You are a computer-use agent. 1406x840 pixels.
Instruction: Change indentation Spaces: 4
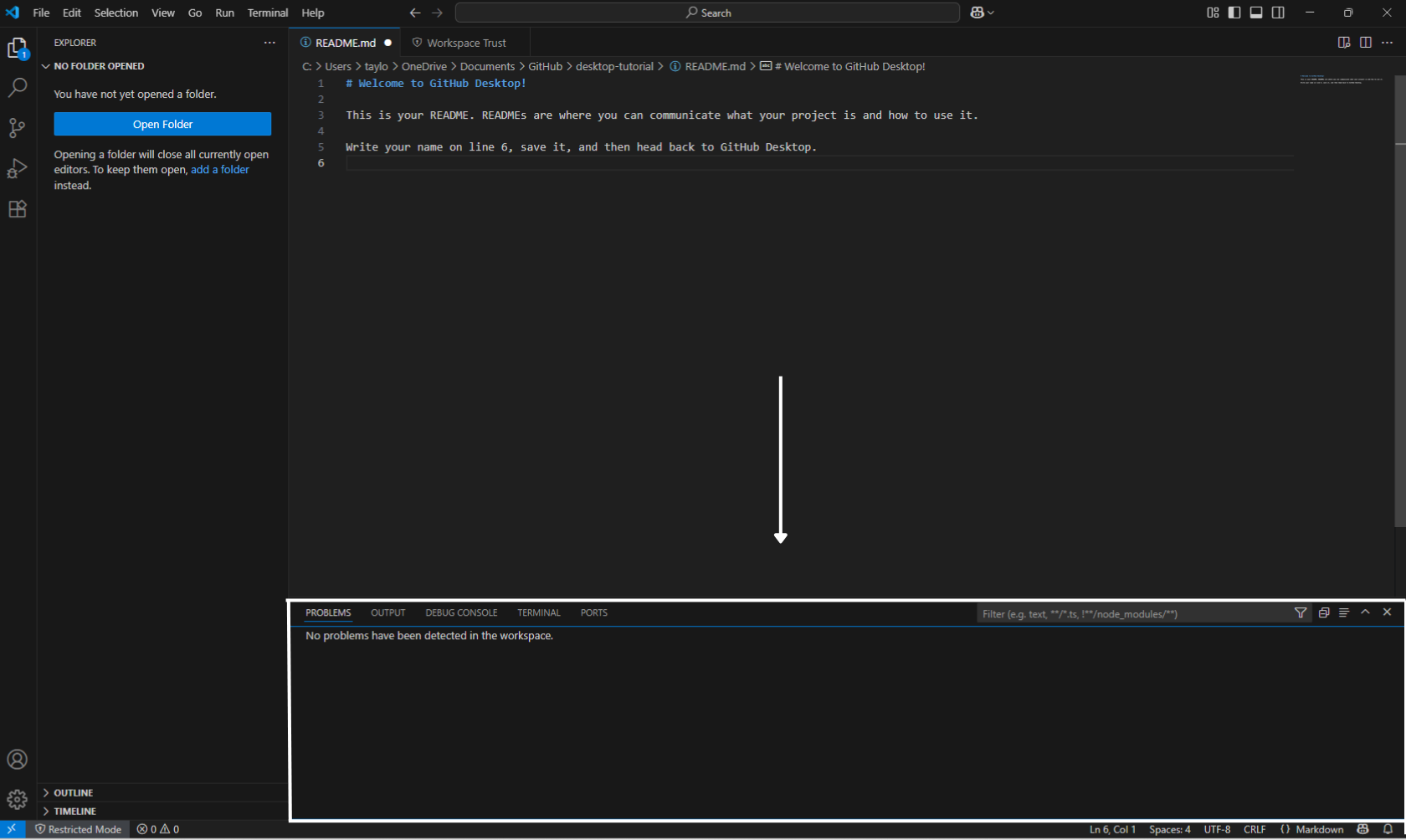(1169, 829)
